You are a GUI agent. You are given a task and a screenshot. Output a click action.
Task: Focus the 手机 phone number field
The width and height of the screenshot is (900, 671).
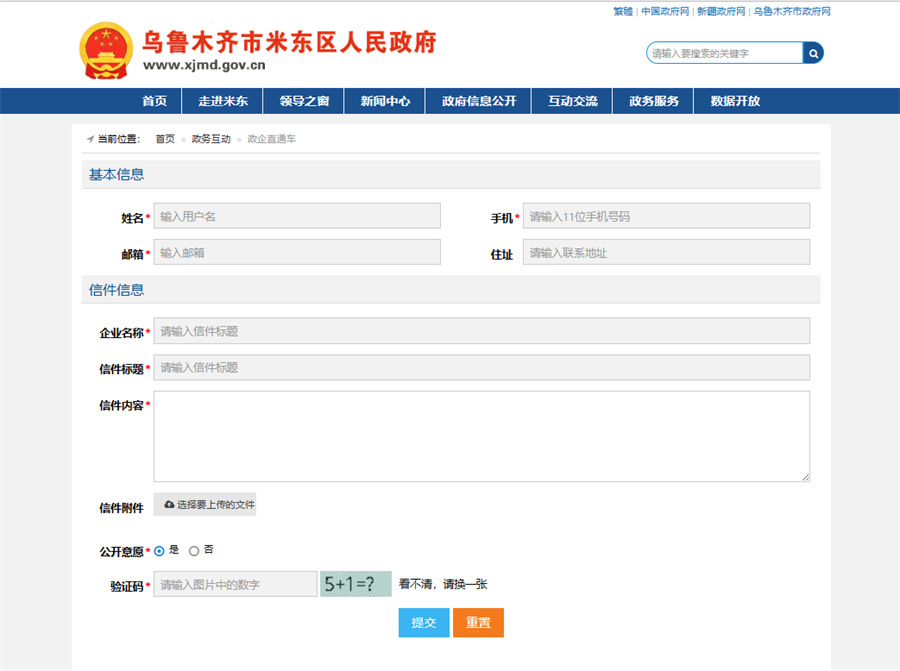tap(666, 216)
